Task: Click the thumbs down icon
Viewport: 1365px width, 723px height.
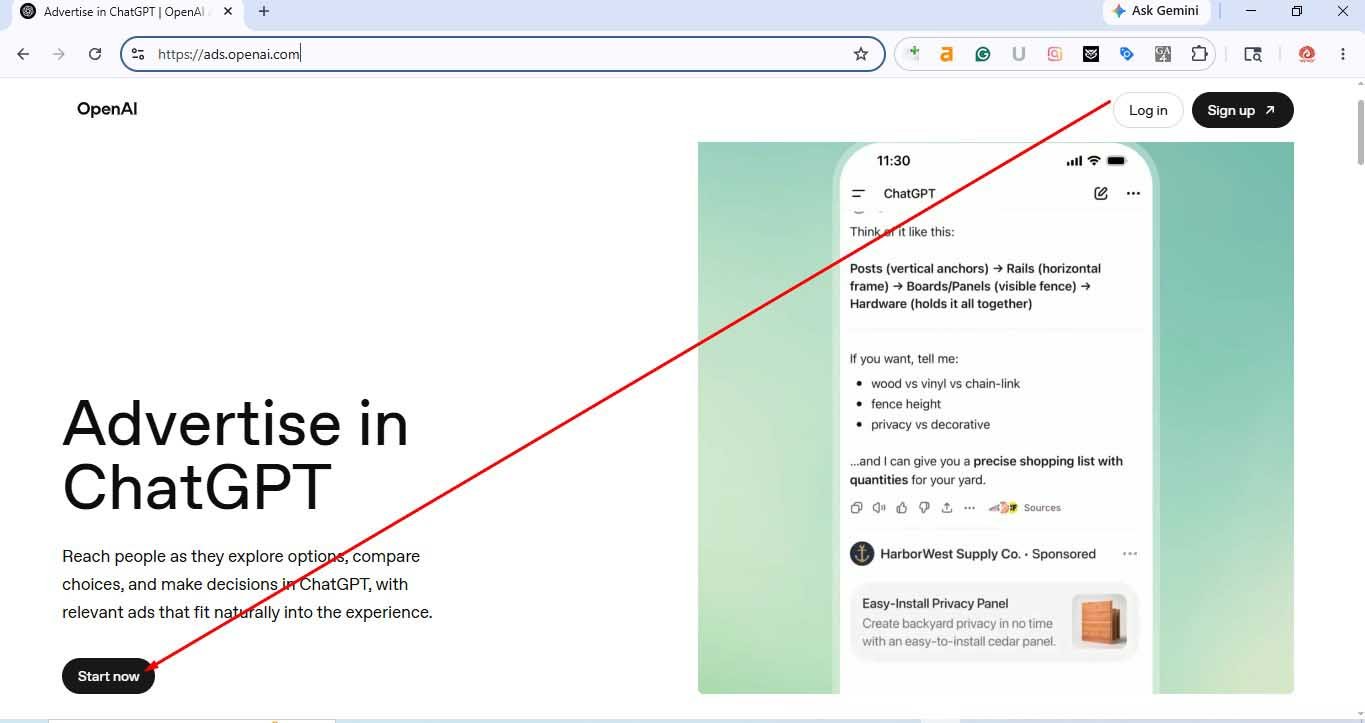Action: pos(924,508)
